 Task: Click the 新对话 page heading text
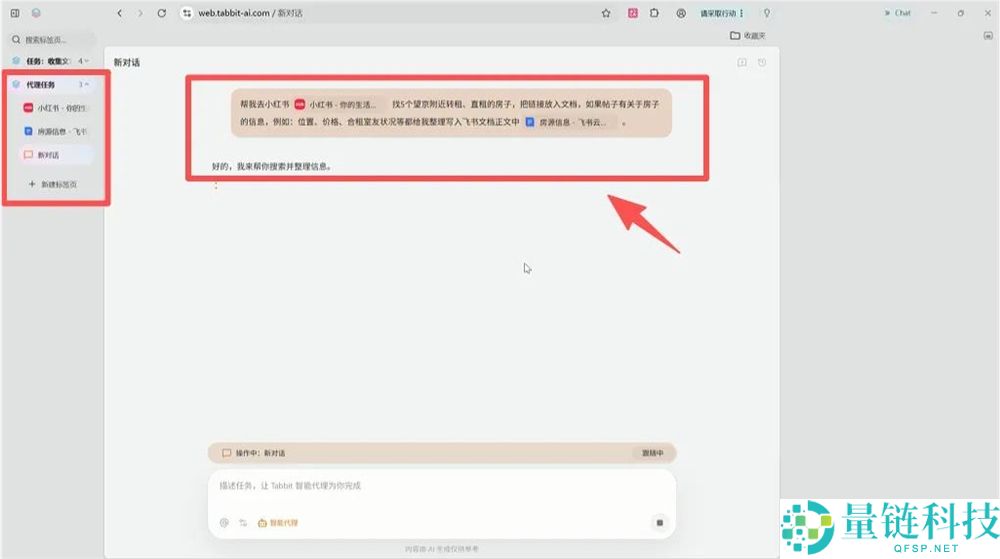coord(127,62)
